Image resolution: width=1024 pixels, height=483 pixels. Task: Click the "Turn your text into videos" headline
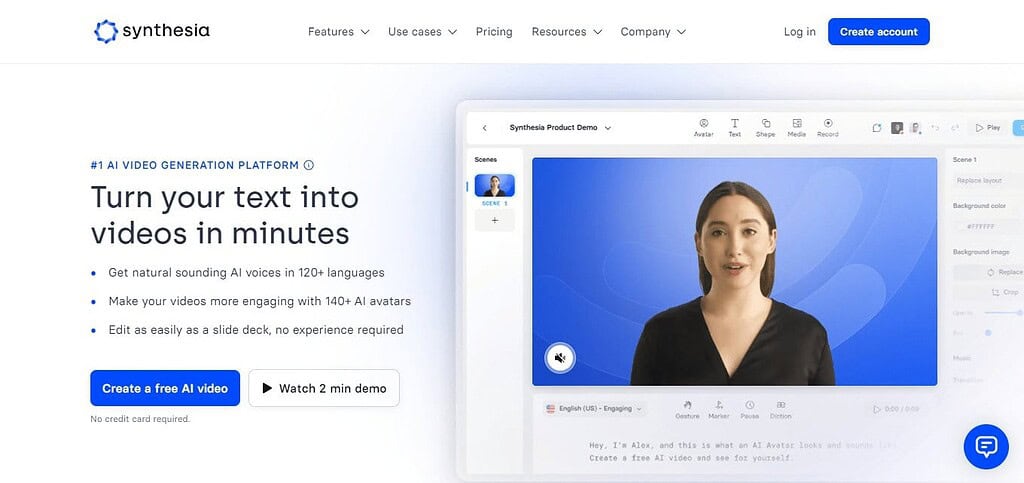[x=225, y=215]
